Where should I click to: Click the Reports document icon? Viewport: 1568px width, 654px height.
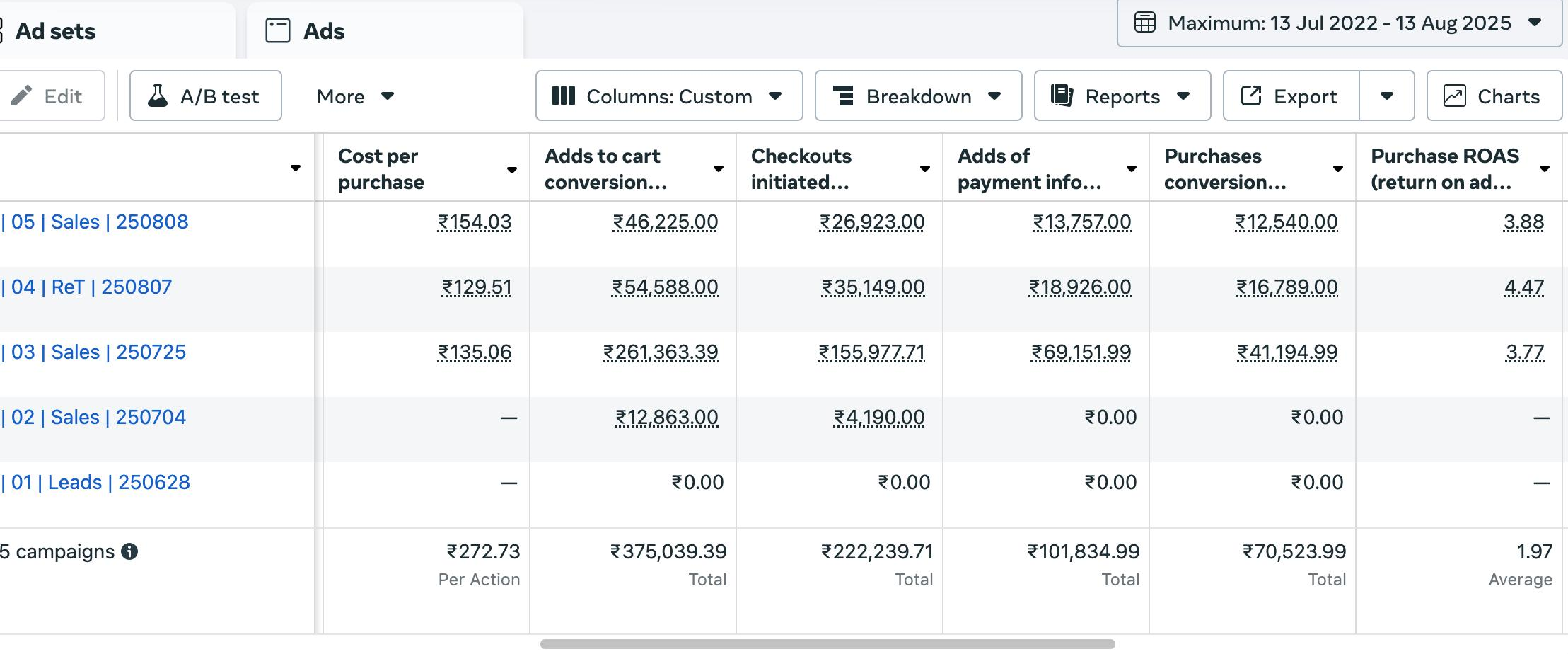(1062, 96)
